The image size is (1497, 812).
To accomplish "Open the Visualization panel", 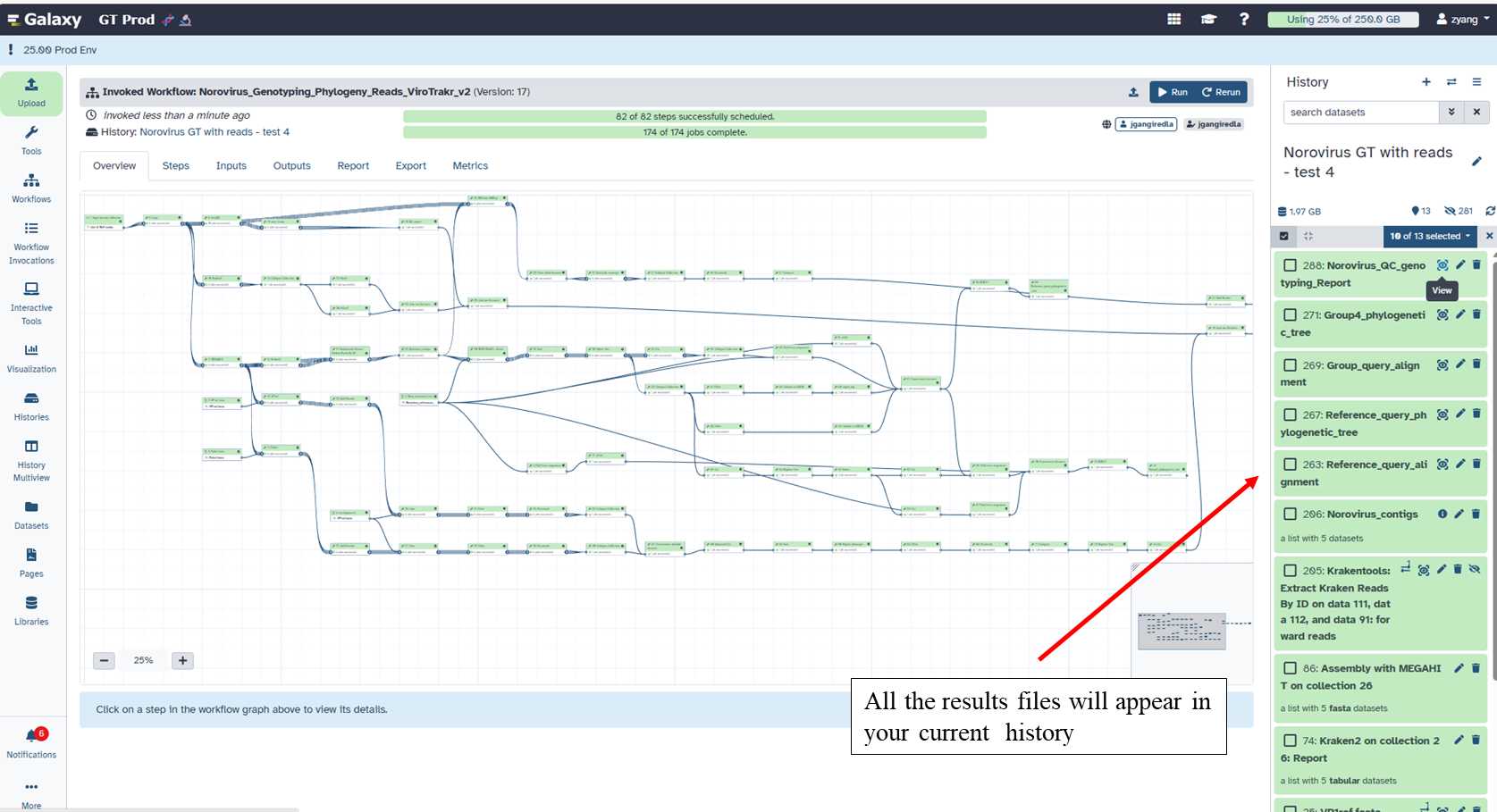I will [31, 357].
